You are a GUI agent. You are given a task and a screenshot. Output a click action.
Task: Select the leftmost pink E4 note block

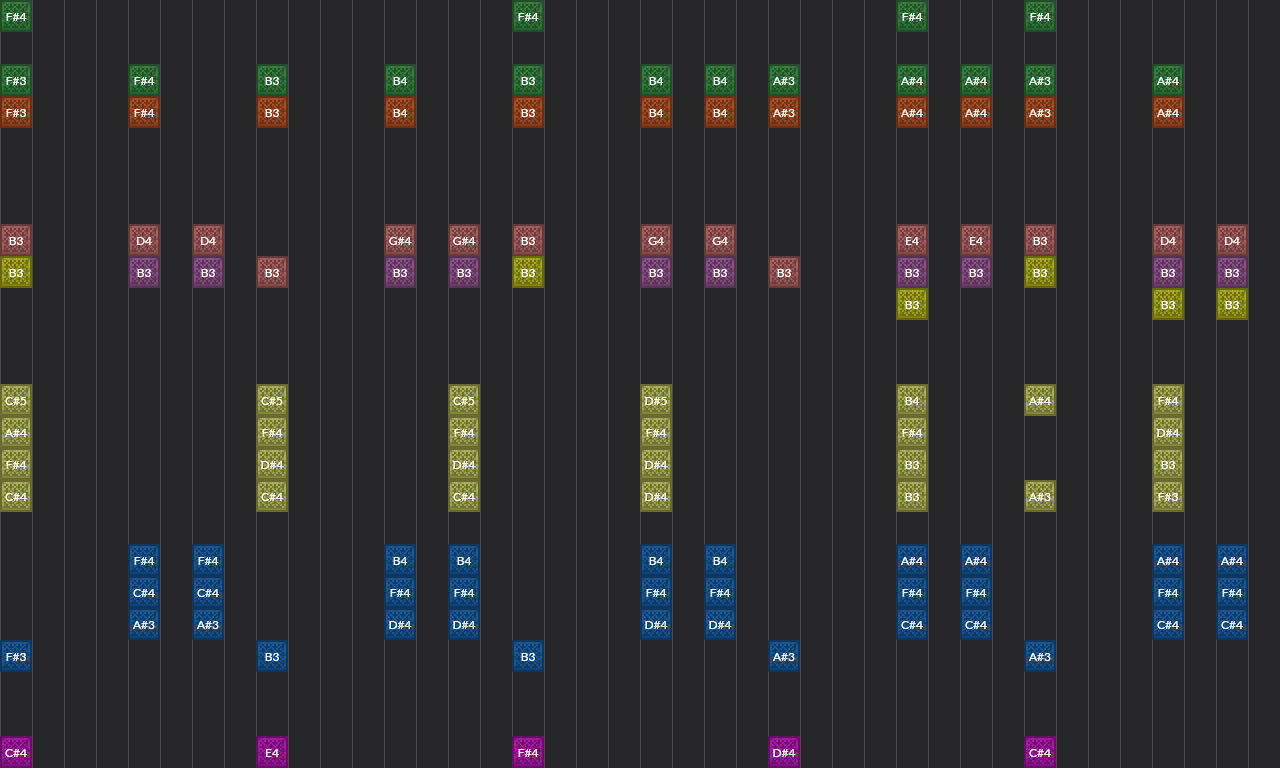912,240
